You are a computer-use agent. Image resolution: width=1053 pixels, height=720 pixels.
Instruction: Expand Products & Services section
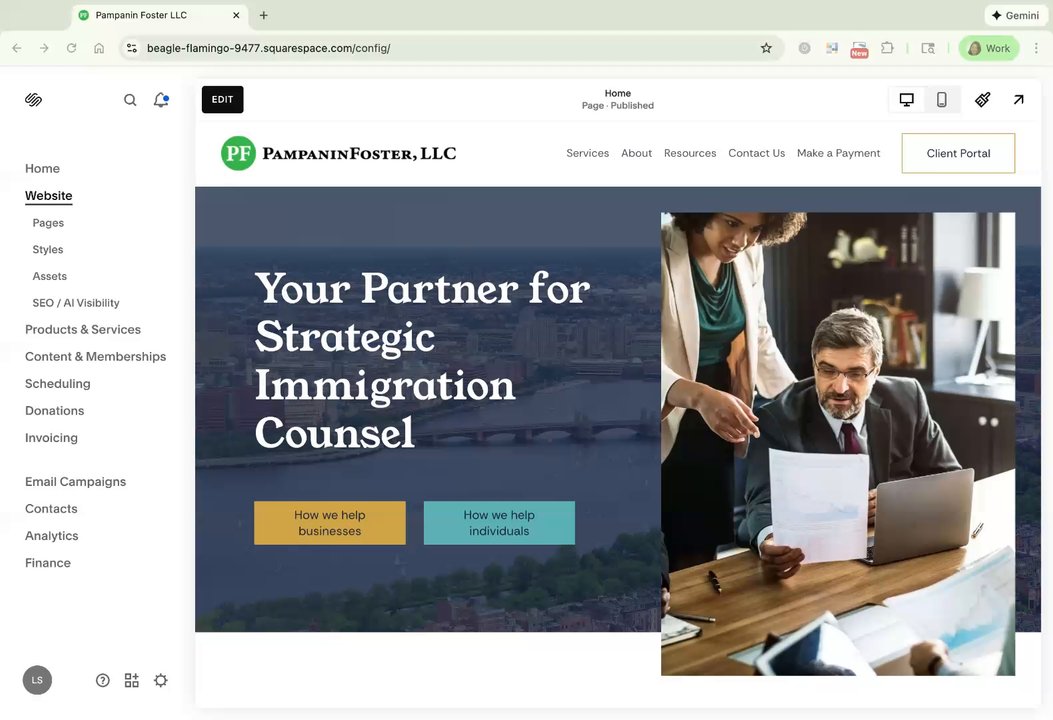(x=83, y=330)
